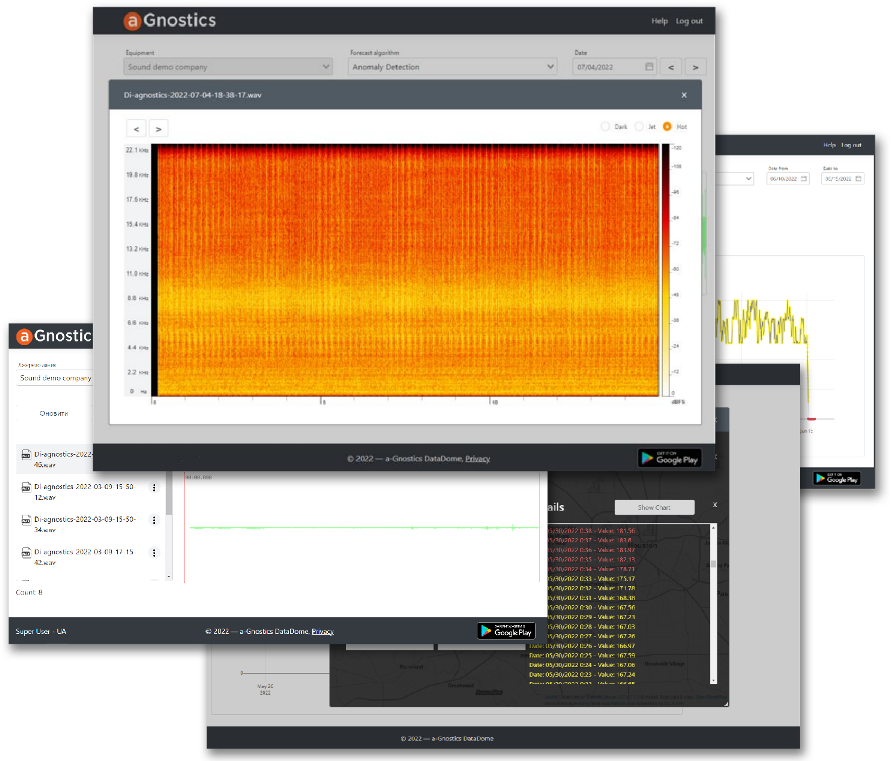Screen dimensions: 893x761
Task: Open three-dot menu for Di-agnostics-2022-03-09-15-50-12.wav
Action: 154,488
